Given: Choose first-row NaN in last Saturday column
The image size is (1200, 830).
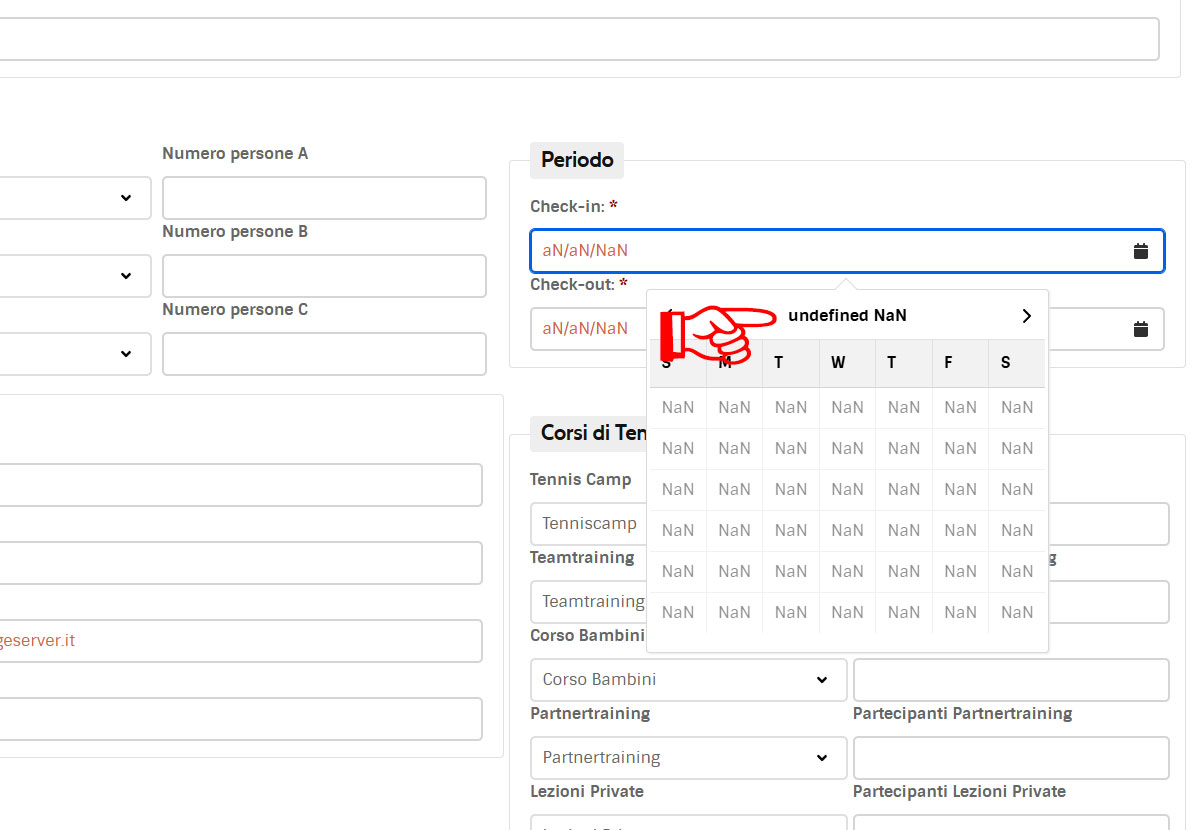Looking at the screenshot, I should tap(1017, 408).
